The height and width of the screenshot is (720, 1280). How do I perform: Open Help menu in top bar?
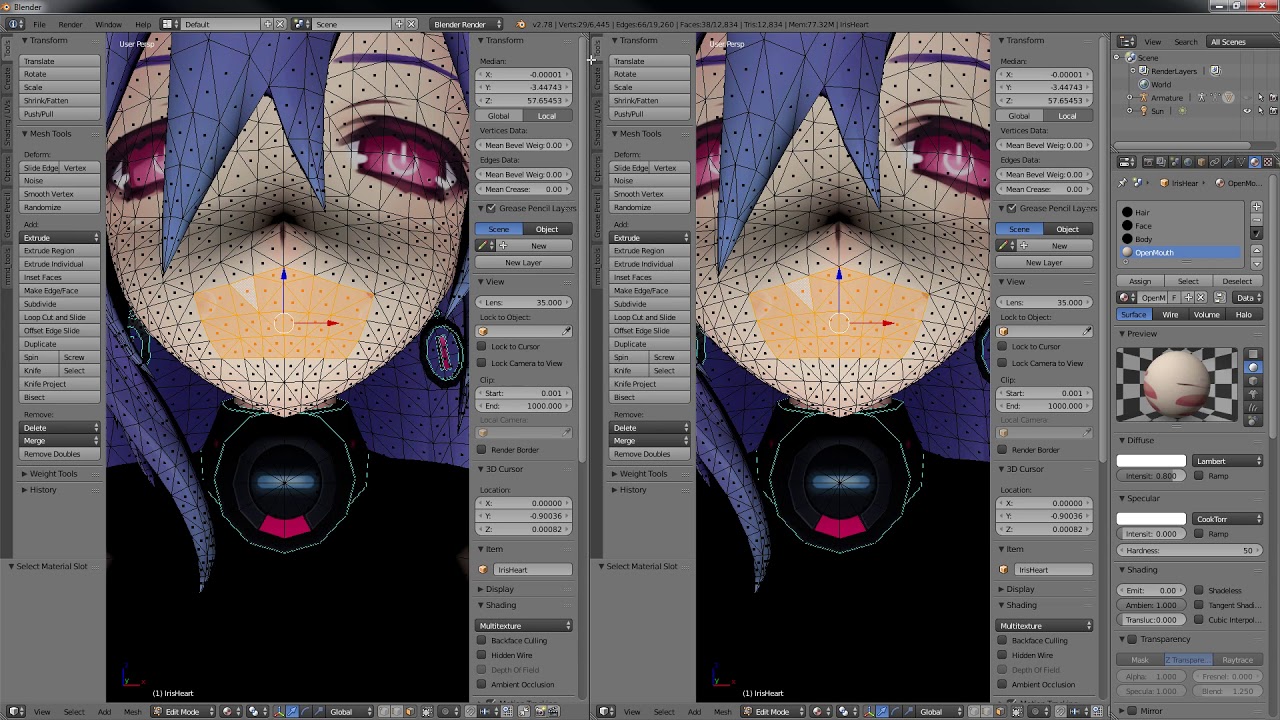click(143, 24)
